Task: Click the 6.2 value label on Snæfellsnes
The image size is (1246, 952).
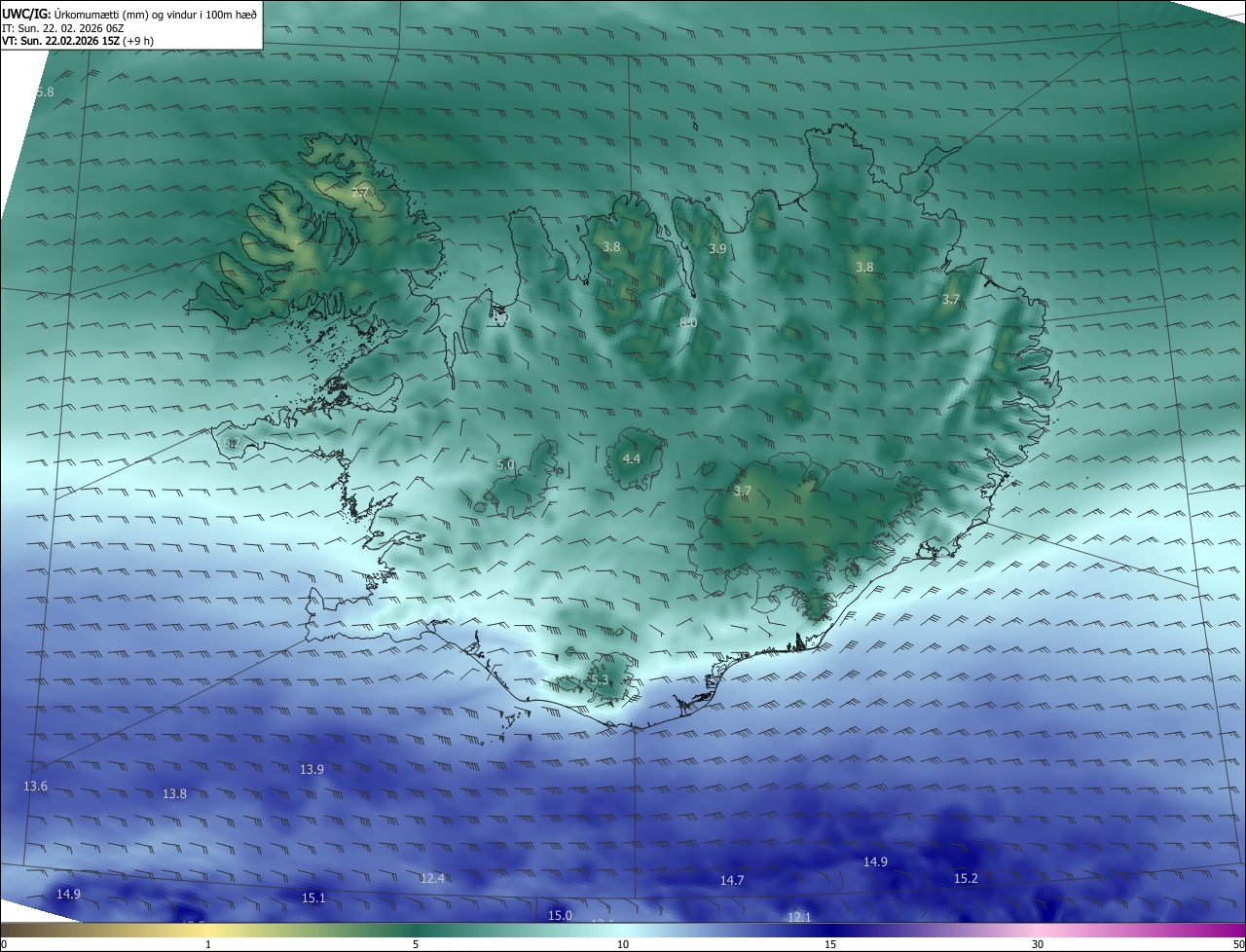Action: point(232,443)
